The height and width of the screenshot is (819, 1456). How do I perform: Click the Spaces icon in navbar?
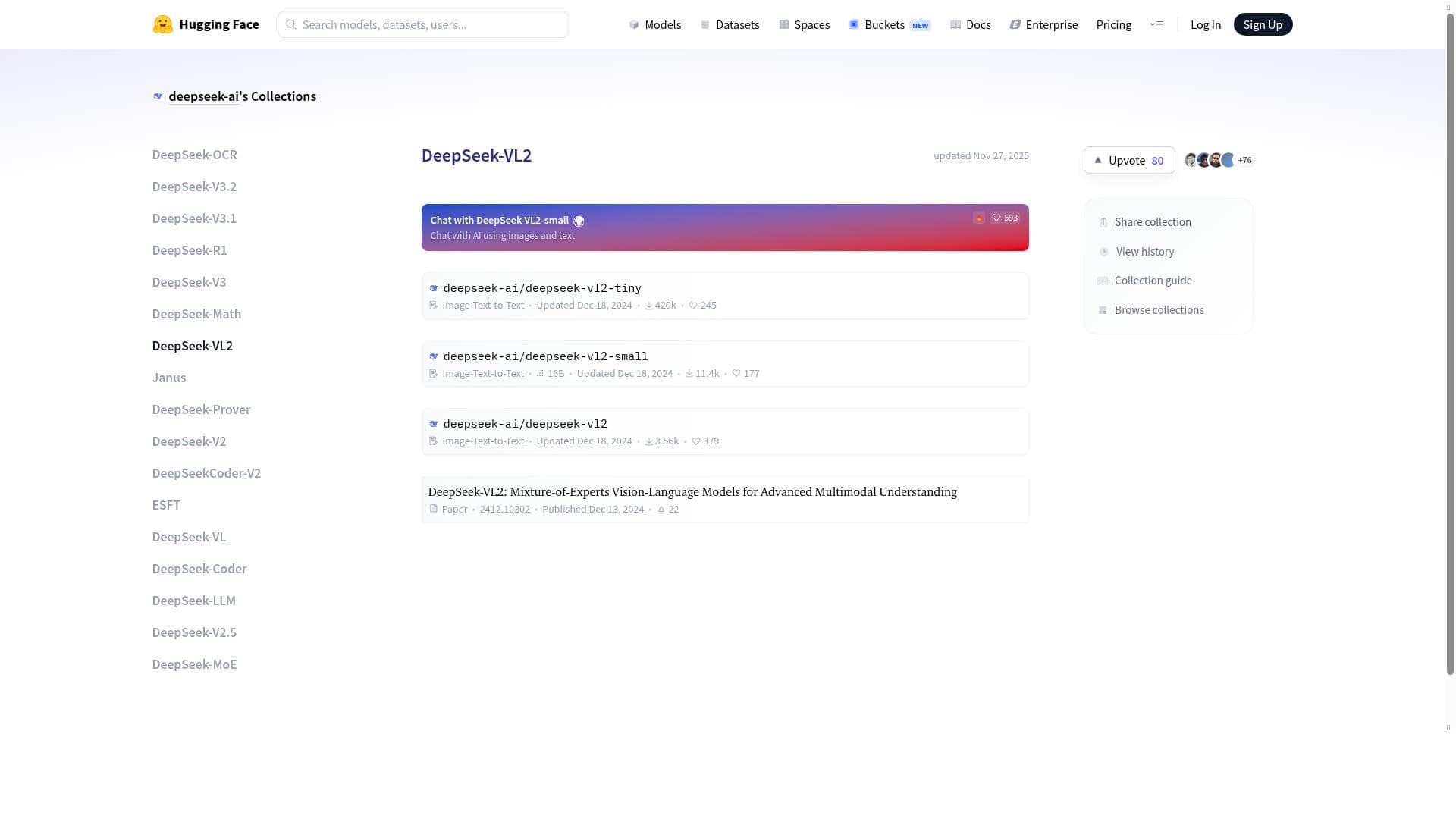click(x=784, y=25)
